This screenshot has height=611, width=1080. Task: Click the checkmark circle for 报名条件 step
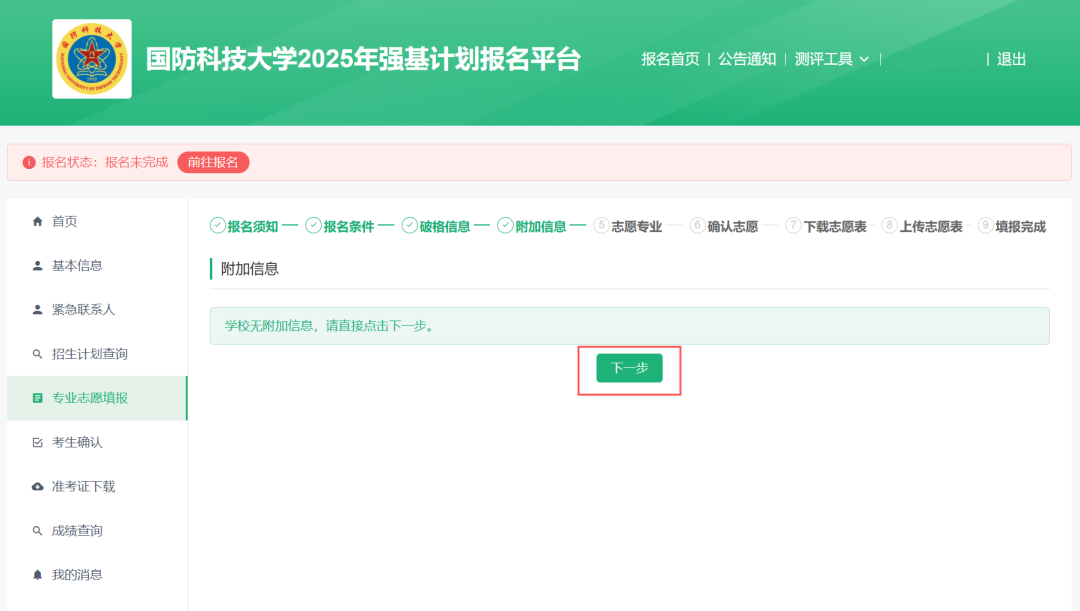(313, 225)
